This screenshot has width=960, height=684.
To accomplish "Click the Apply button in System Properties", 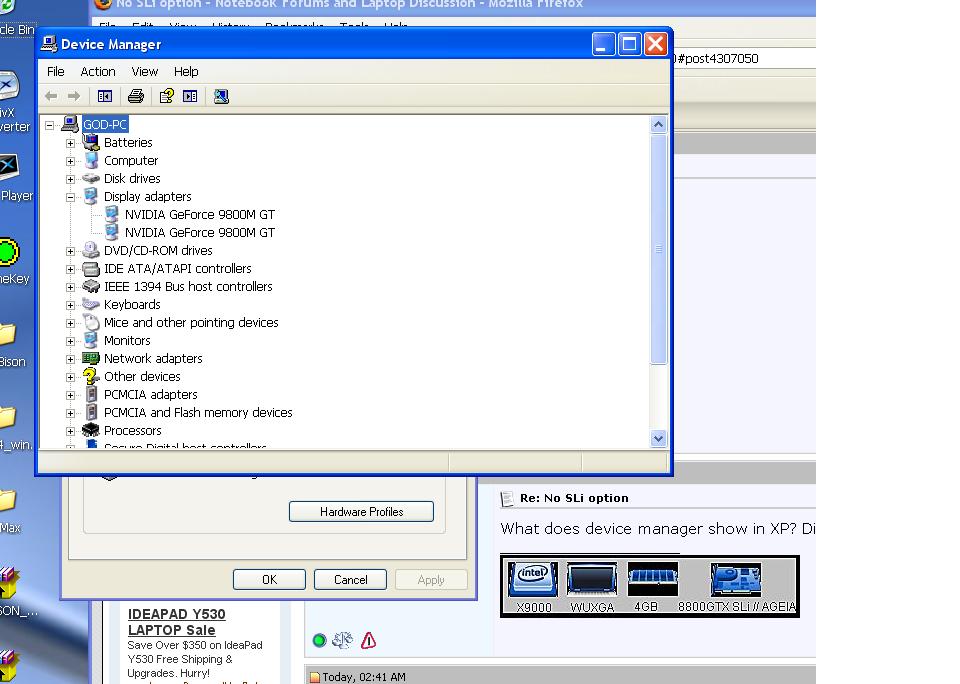I will click(431, 579).
